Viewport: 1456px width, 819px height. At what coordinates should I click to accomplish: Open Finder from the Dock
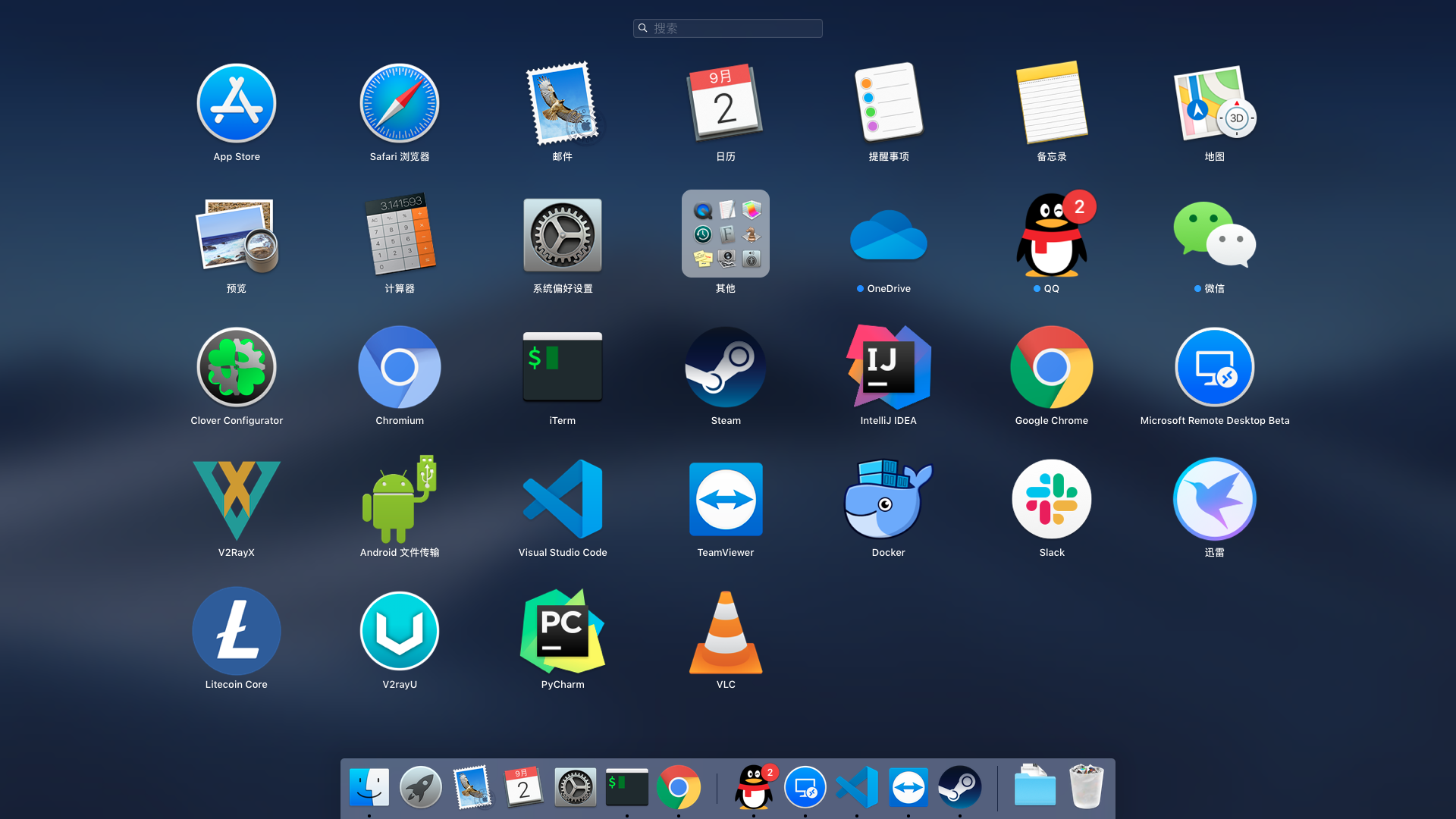(369, 787)
